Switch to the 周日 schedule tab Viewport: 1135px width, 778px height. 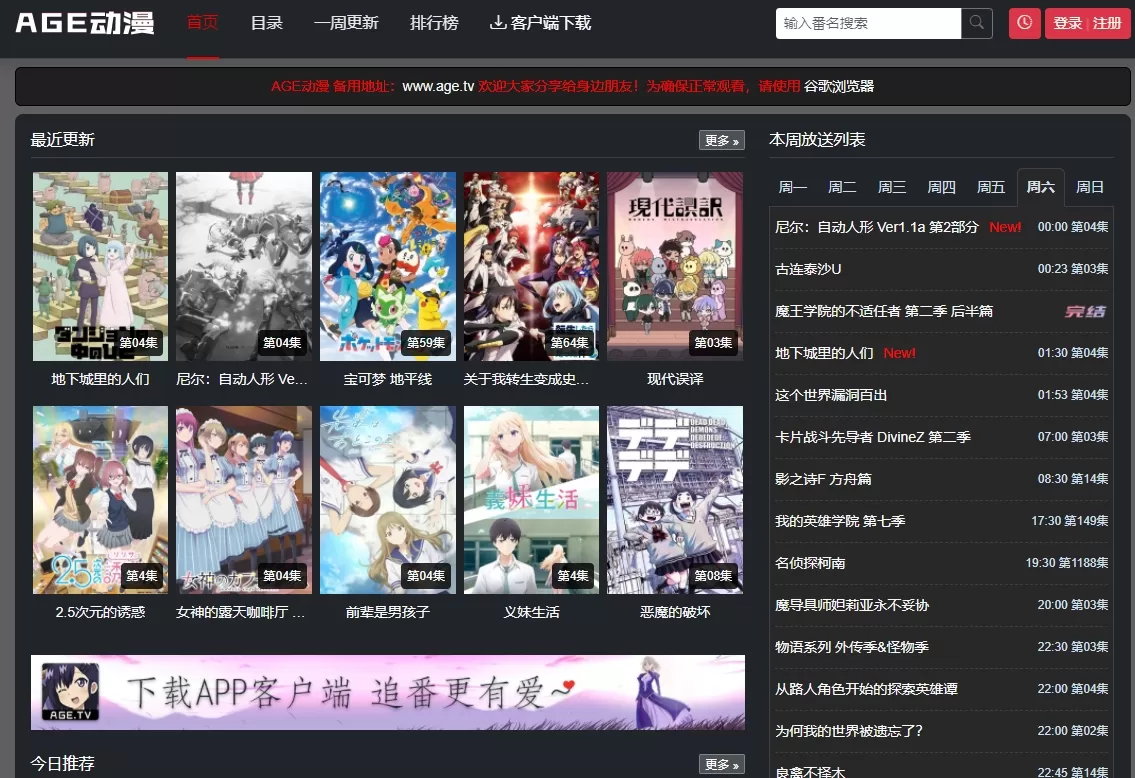click(1089, 187)
